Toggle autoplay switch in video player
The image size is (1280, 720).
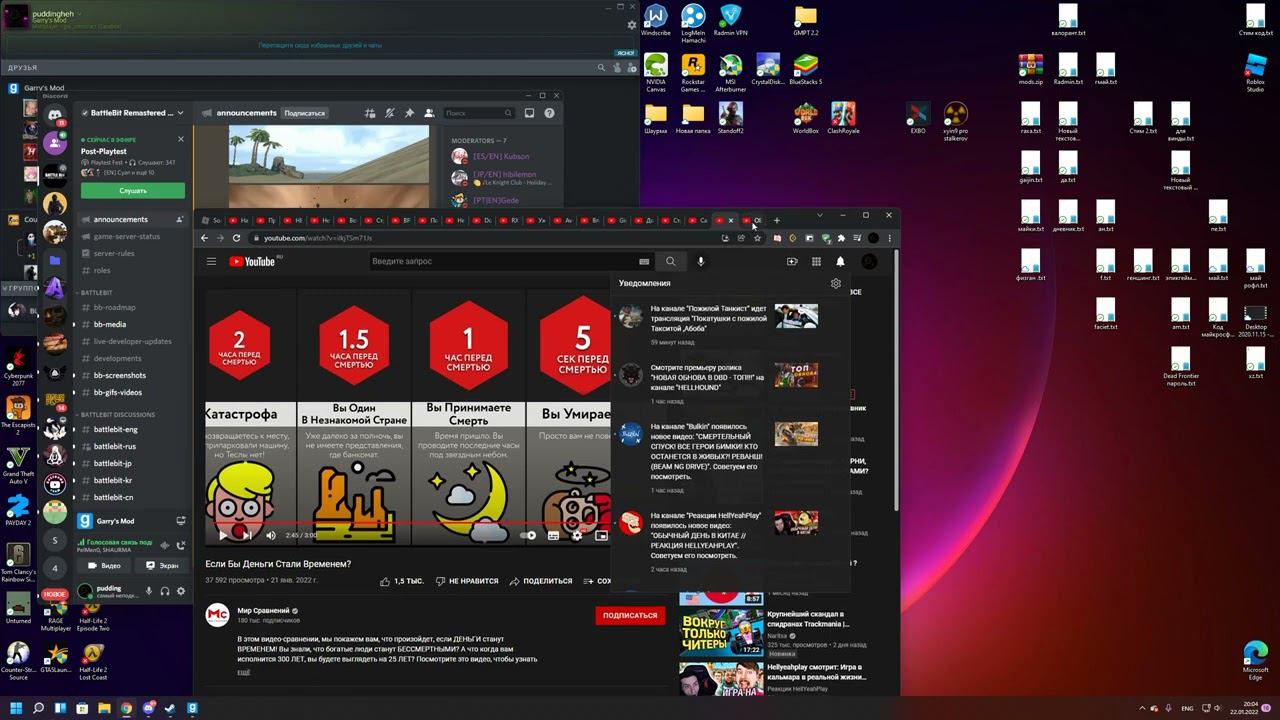529,535
